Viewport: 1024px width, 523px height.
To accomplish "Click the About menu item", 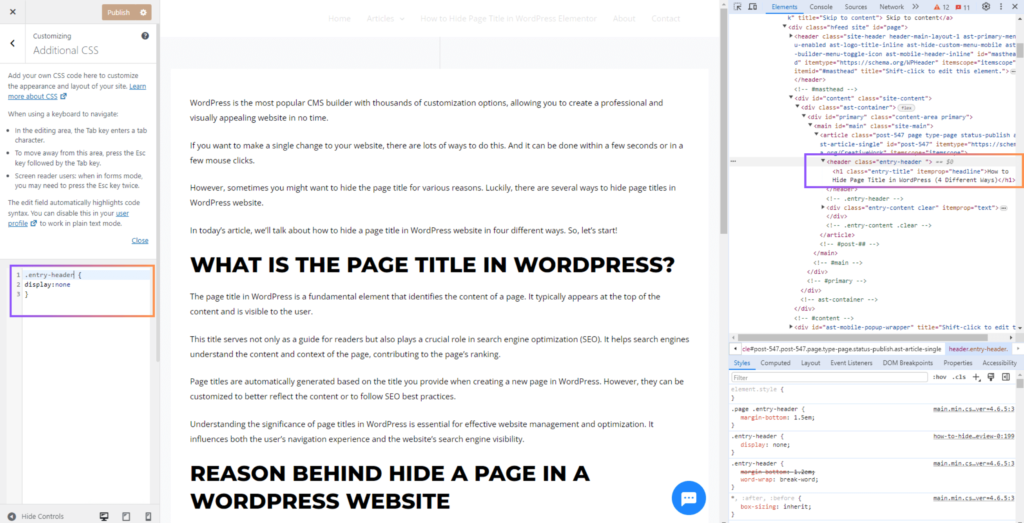I will point(624,18).
